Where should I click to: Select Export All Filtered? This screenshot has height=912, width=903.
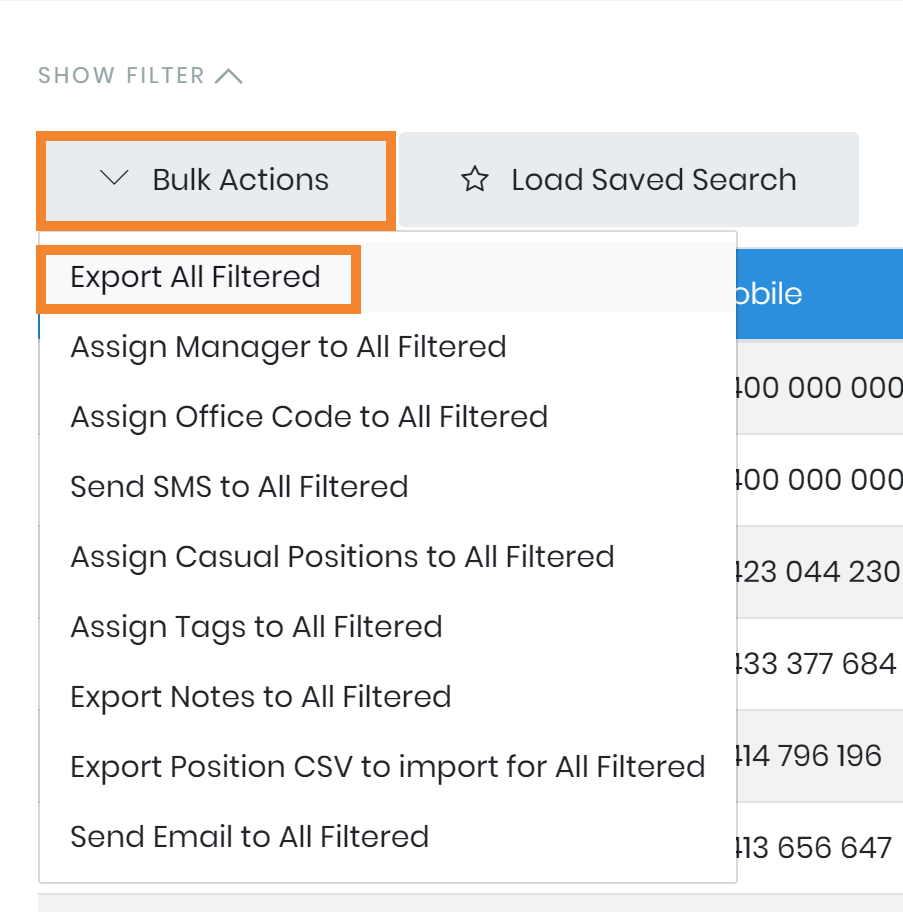pyautogui.click(x=196, y=277)
